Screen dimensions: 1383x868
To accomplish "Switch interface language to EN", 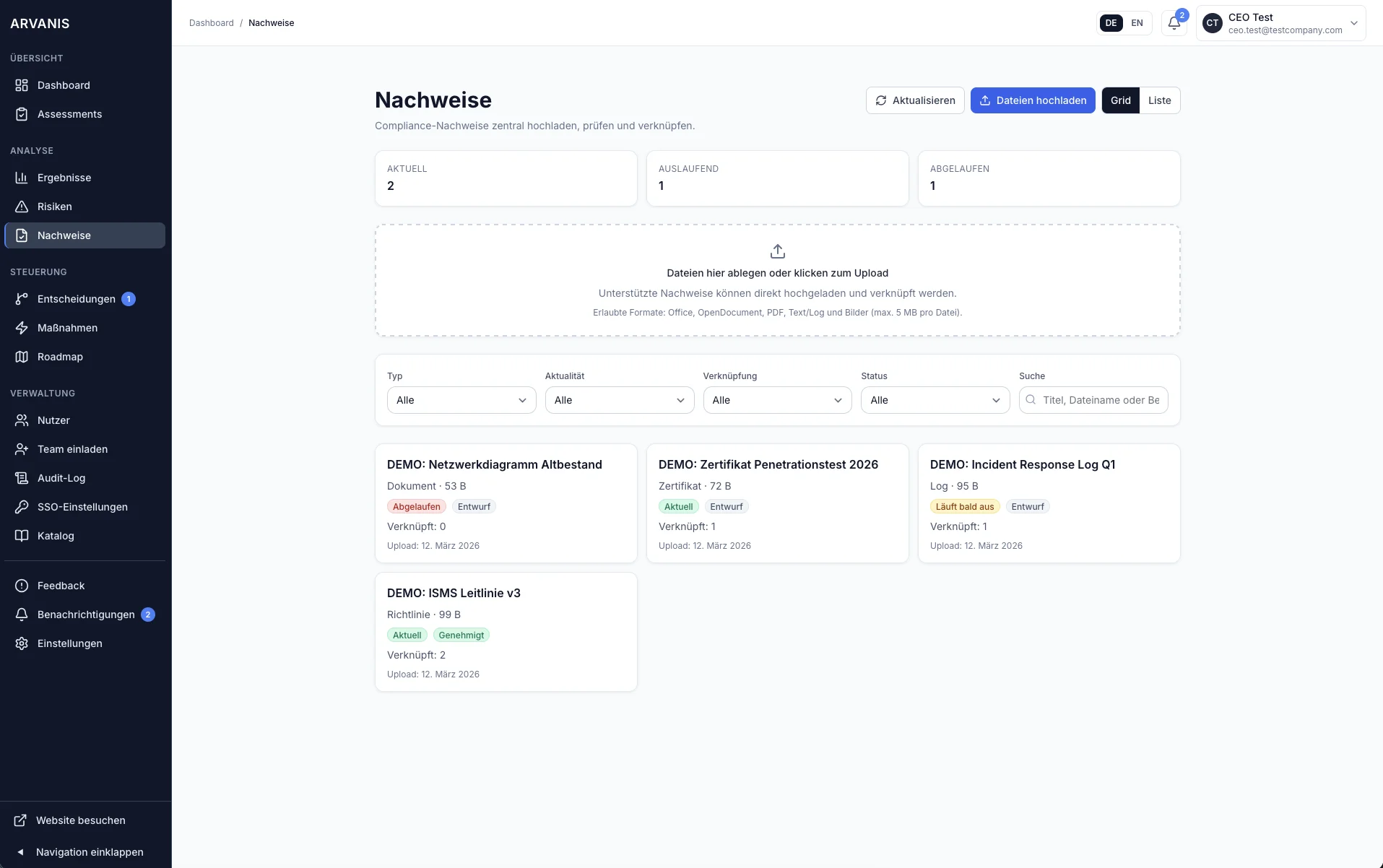I will pos(1137,22).
